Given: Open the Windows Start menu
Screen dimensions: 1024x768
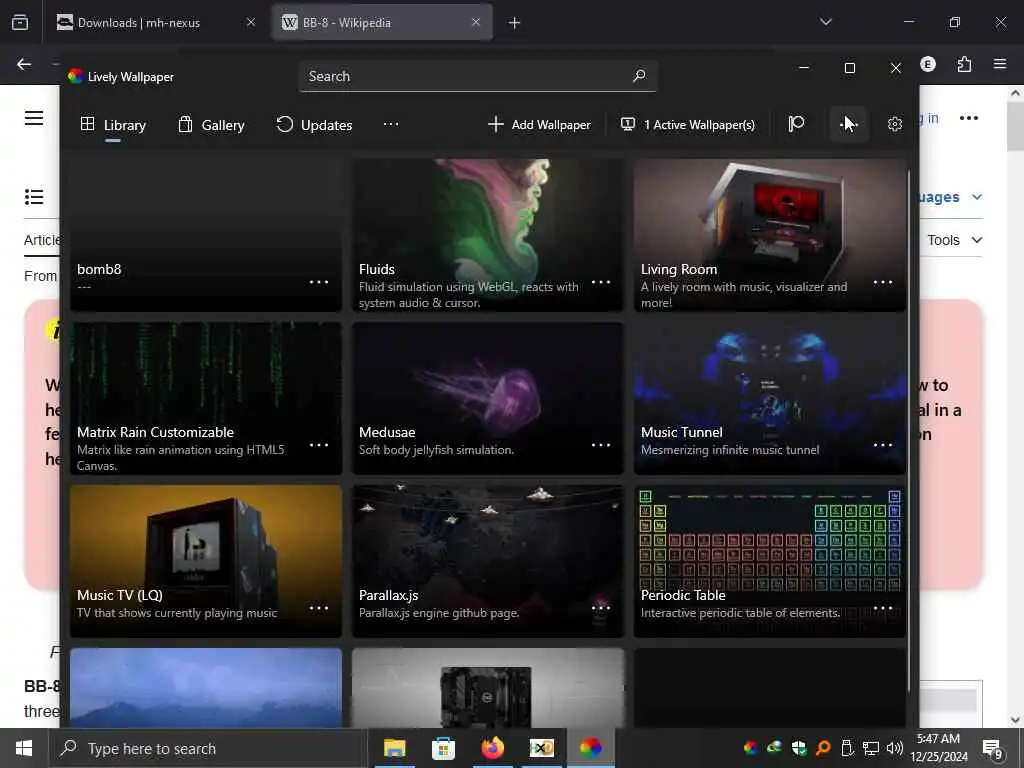Looking at the screenshot, I should pos(24,748).
